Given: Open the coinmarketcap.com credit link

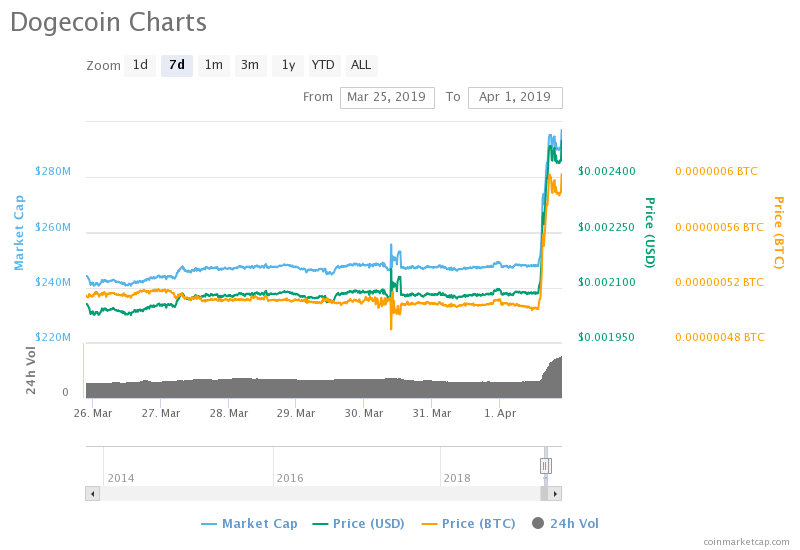Looking at the screenshot, I should [745, 541].
